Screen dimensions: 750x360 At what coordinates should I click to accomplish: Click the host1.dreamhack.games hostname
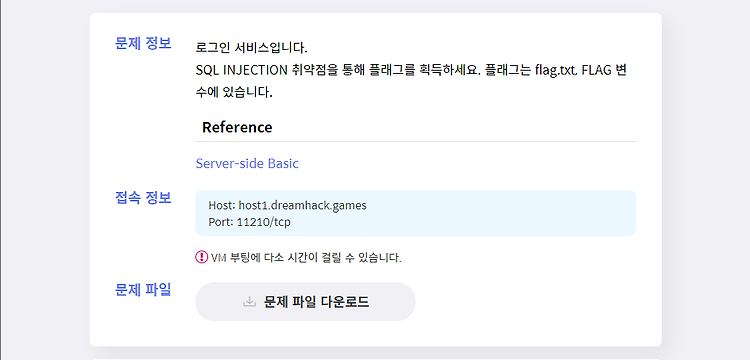[x=303, y=206]
